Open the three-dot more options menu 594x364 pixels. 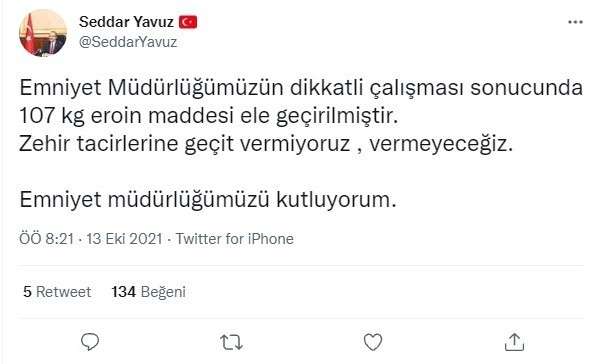(575, 22)
